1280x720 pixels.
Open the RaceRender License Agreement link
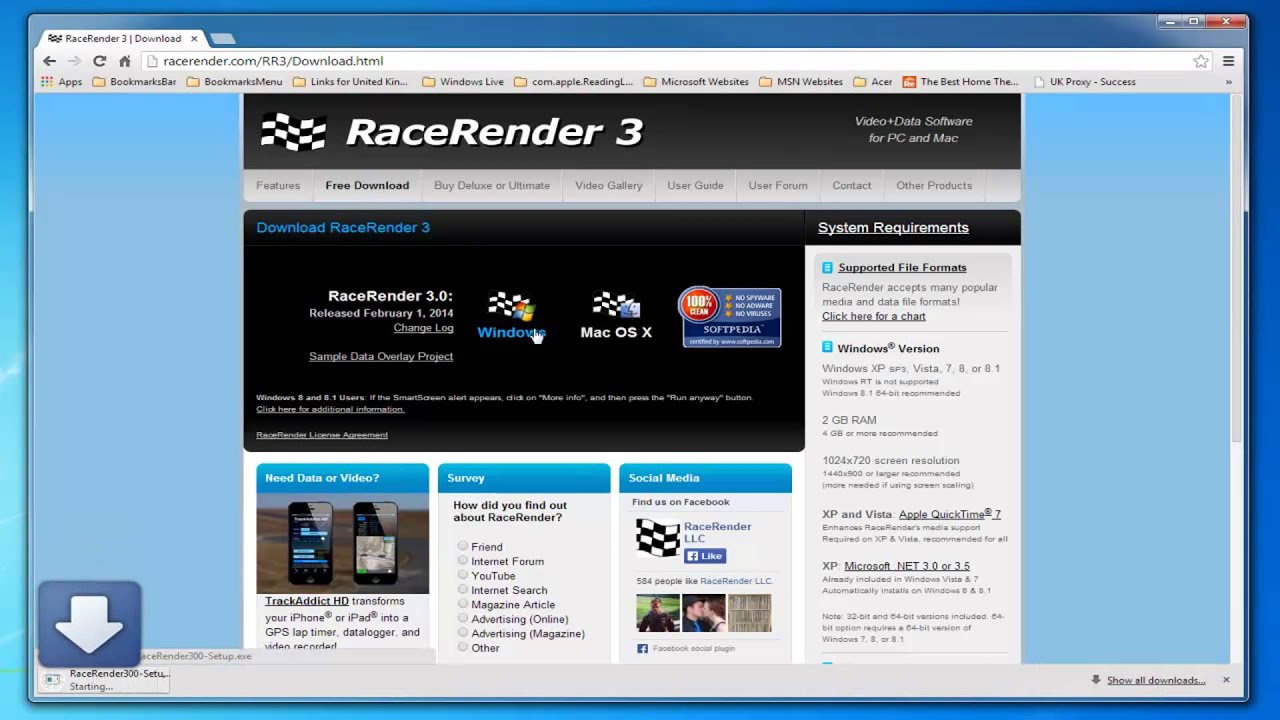pyautogui.click(x=322, y=435)
